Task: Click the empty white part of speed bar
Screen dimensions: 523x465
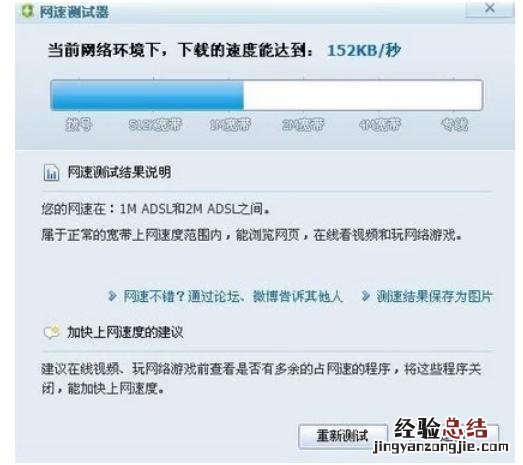Action: pyautogui.click(x=363, y=95)
